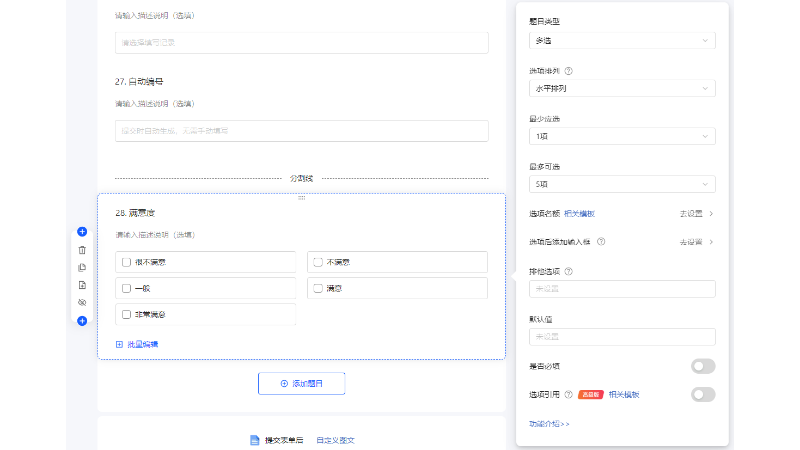Check the 非常满意 option
The height and width of the screenshot is (450, 800).
(127, 314)
